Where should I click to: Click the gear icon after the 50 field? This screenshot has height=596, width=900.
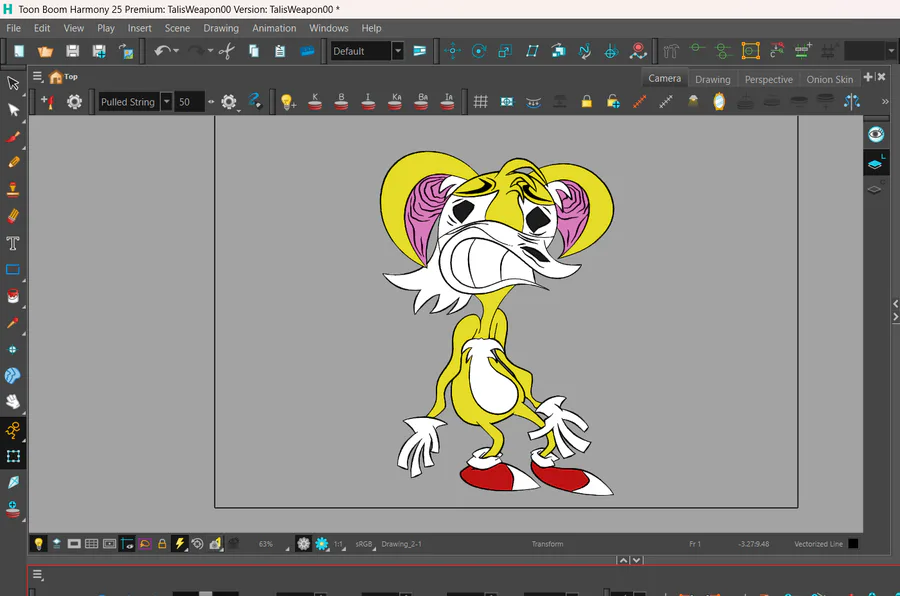click(229, 102)
